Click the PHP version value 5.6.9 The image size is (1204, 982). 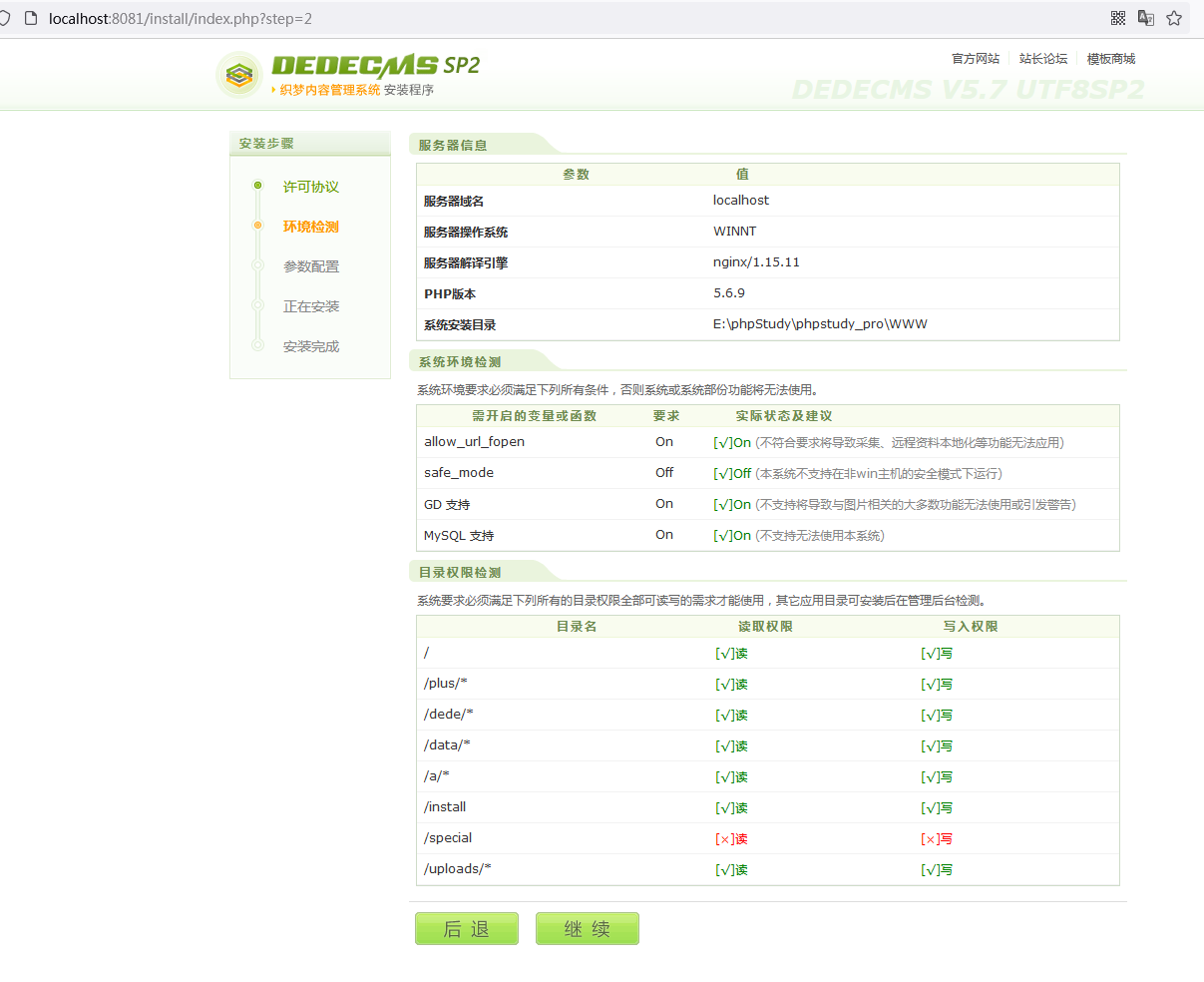click(729, 292)
